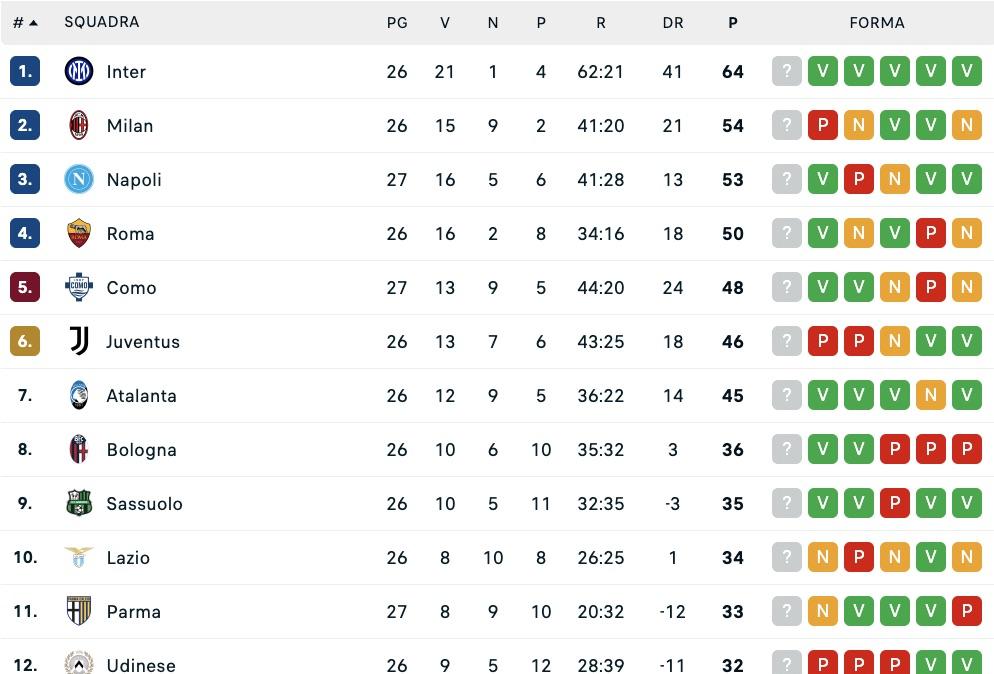This screenshot has width=994, height=674.
Task: Click the Juventus club crest
Action: pos(78,341)
